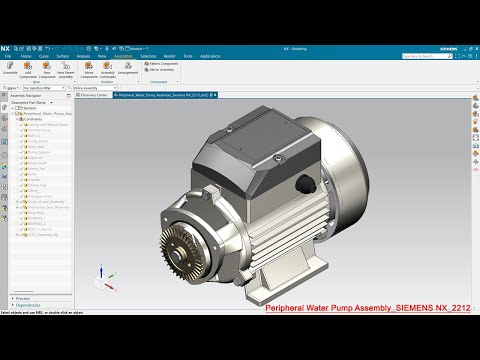Switch to the Home ribbon tab
The width and height of the screenshot is (480, 360).
coord(26,56)
